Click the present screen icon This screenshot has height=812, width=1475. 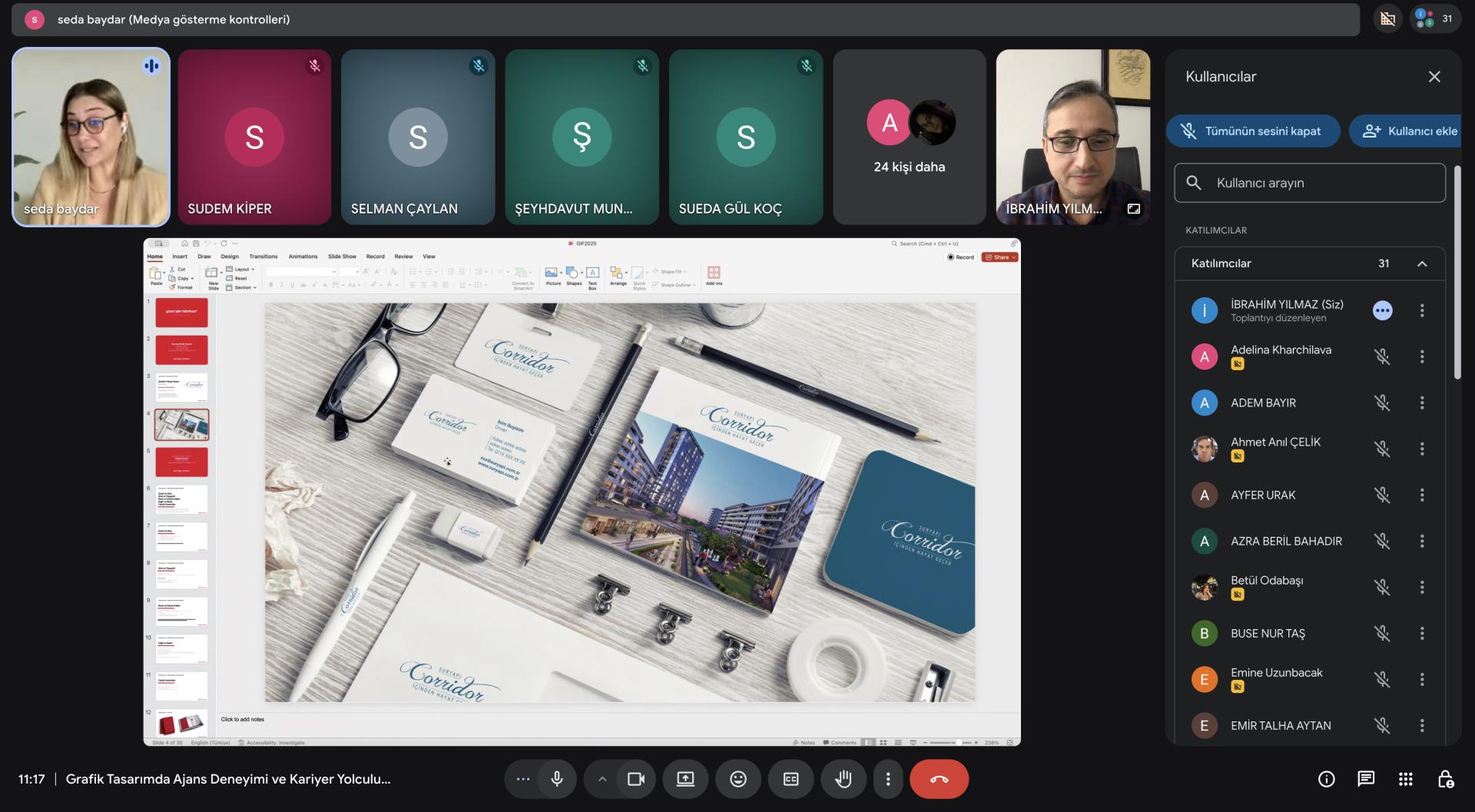685,779
